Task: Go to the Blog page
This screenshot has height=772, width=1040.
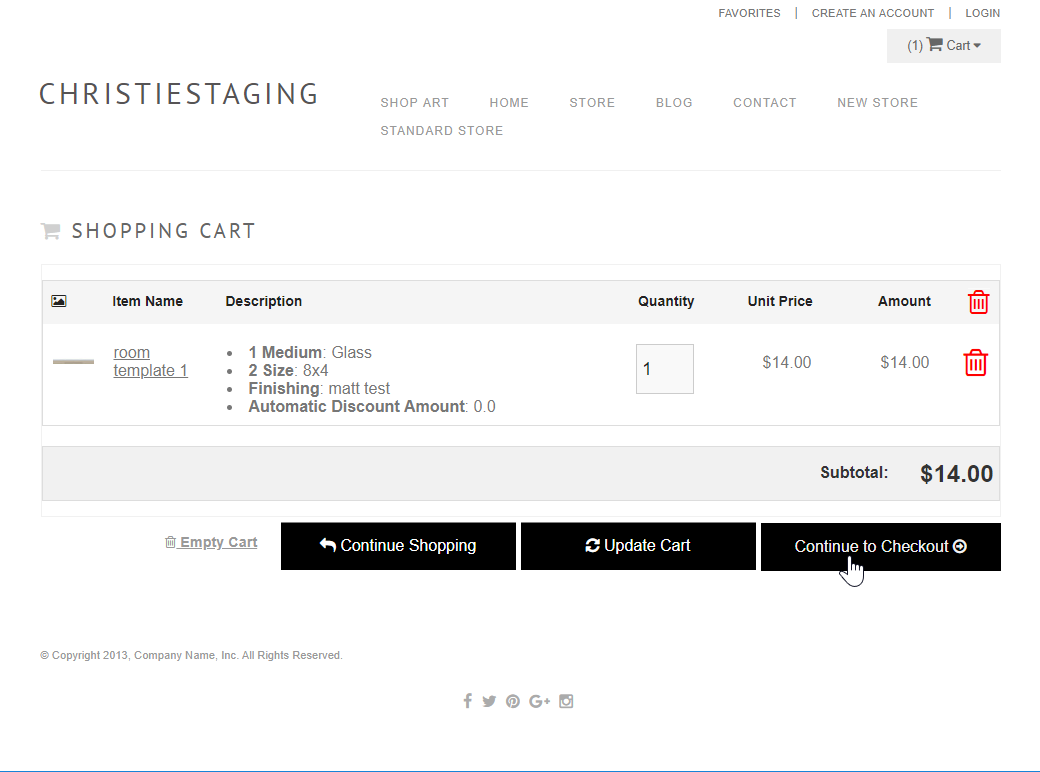Action: (x=674, y=103)
